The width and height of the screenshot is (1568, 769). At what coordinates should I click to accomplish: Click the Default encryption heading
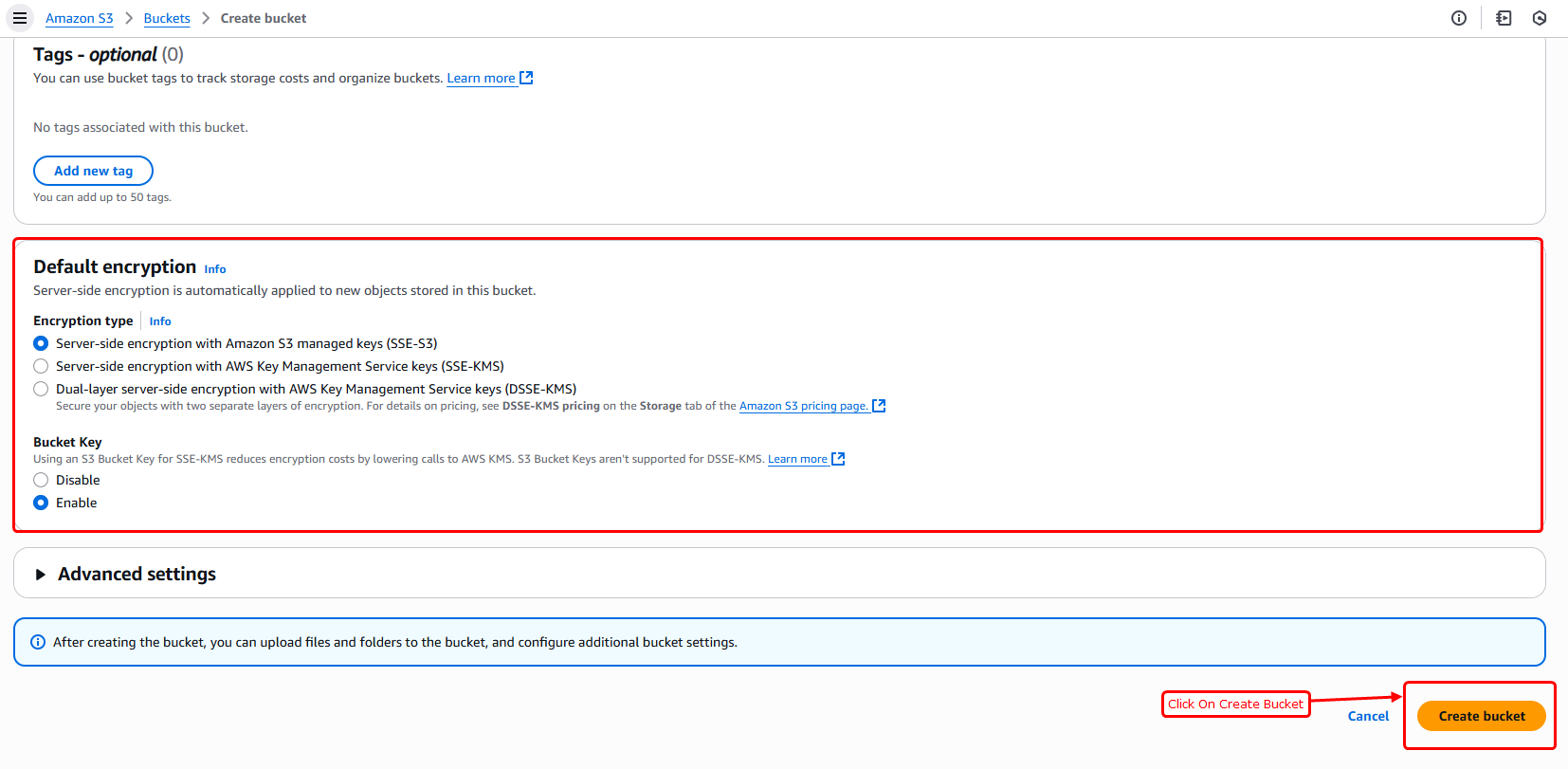(x=115, y=266)
